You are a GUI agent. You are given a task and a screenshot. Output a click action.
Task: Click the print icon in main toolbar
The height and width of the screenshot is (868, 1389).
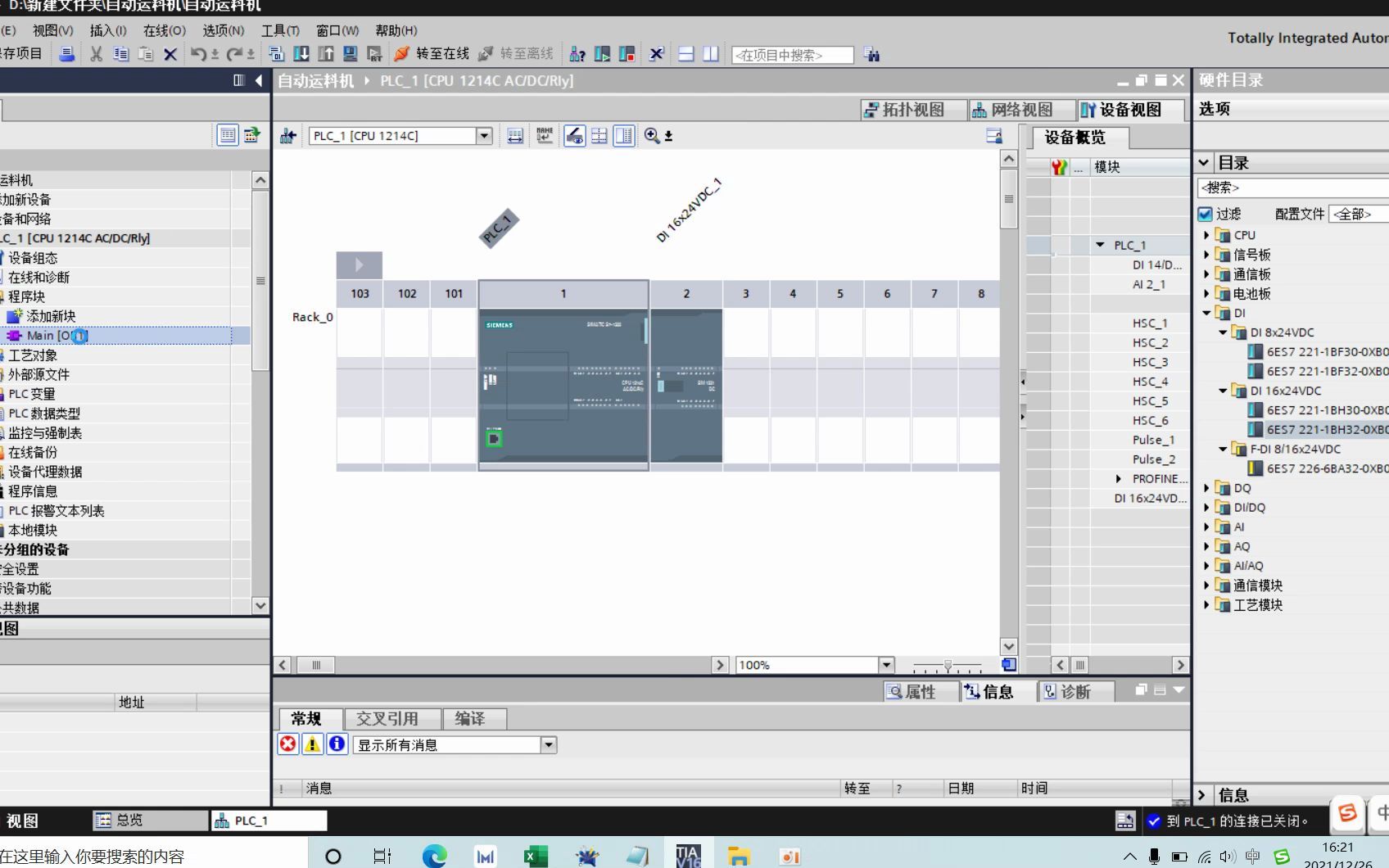click(67, 54)
